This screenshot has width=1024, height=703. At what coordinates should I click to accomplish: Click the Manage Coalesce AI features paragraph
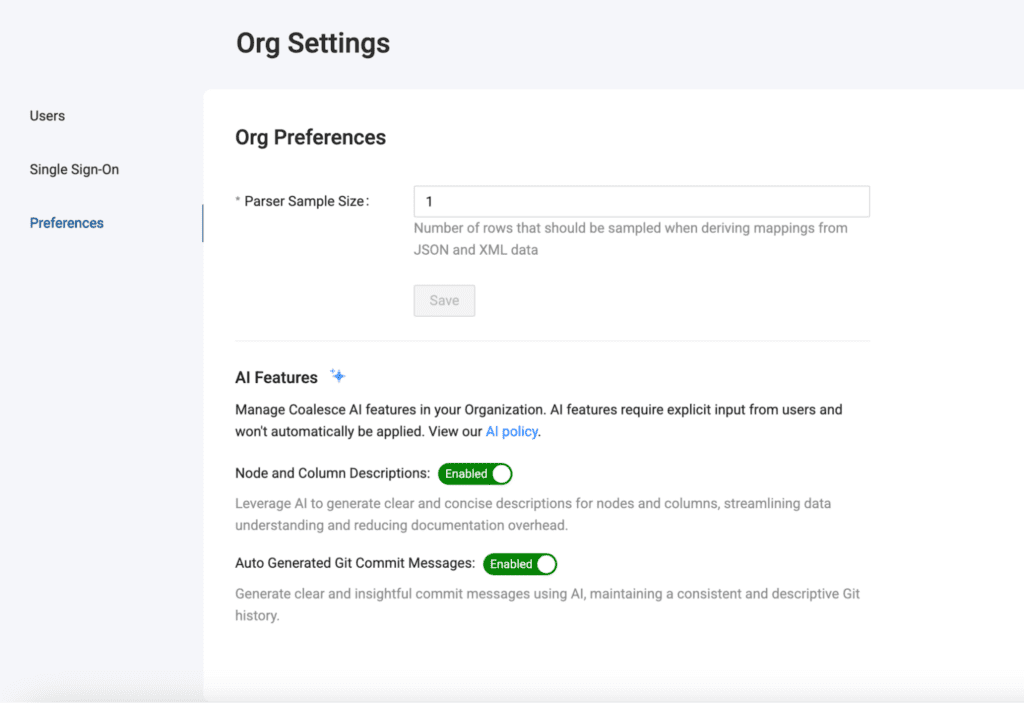538,420
